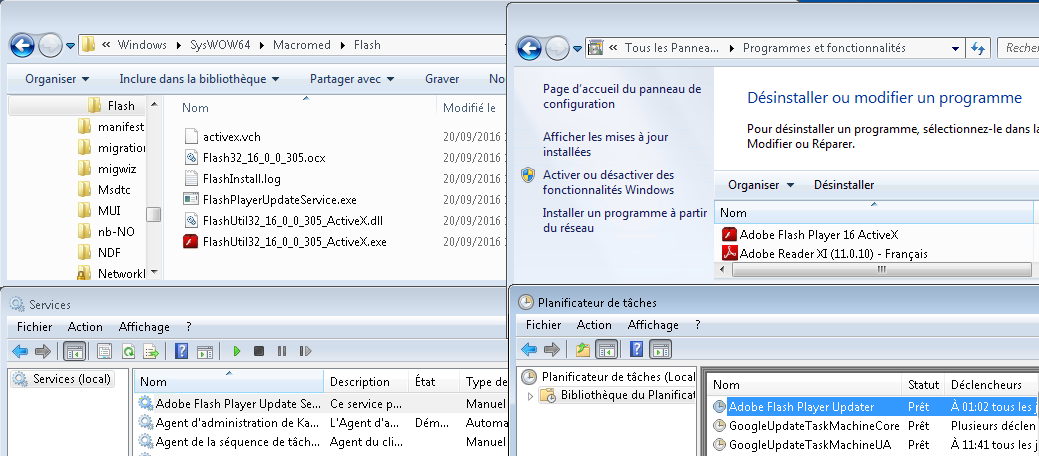Click the Services toolbar refresh icon
Viewport: 1039px width, 456px height.
tap(129, 351)
